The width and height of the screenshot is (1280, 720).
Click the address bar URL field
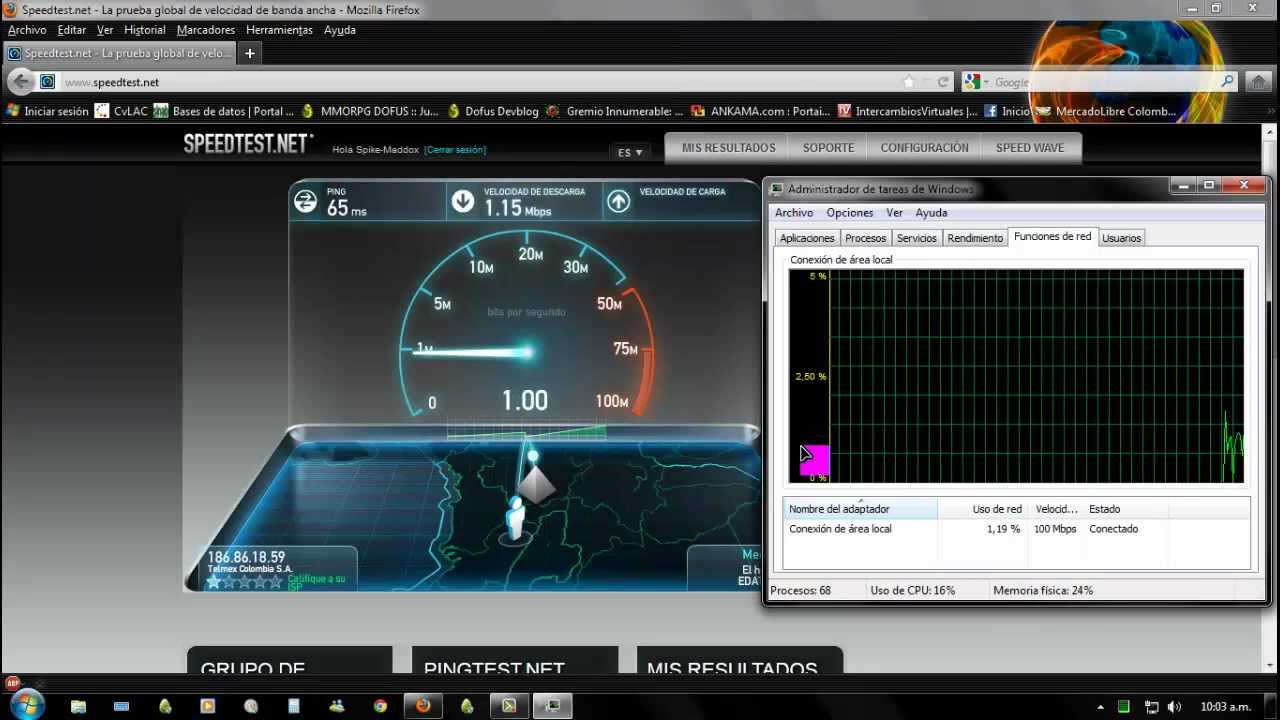pos(480,82)
